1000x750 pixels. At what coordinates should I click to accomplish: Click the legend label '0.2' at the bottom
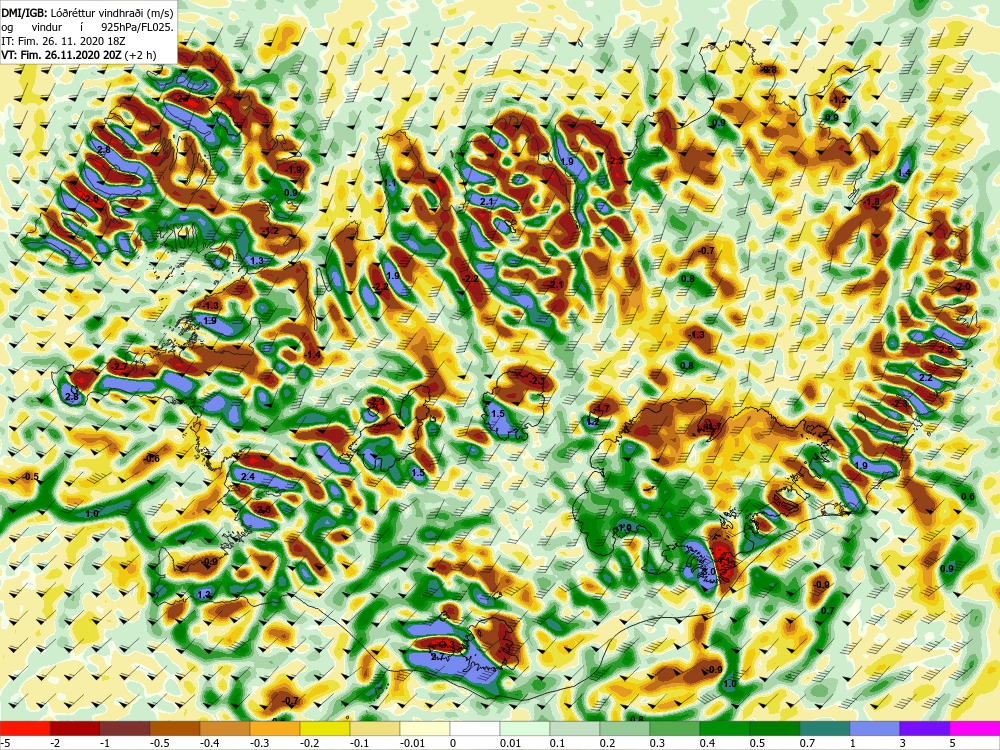(x=607, y=743)
